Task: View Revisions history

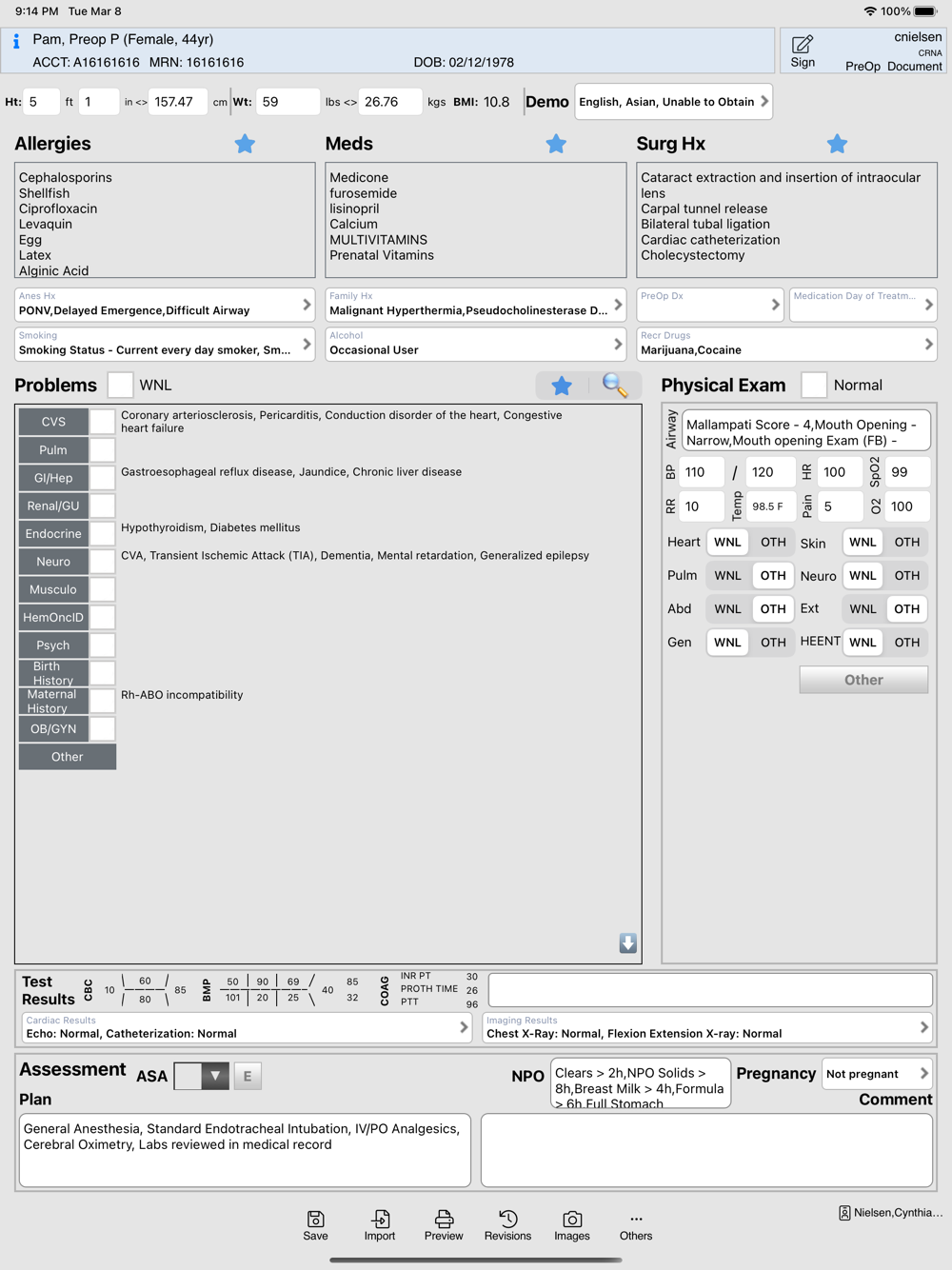Action: pos(507,1225)
